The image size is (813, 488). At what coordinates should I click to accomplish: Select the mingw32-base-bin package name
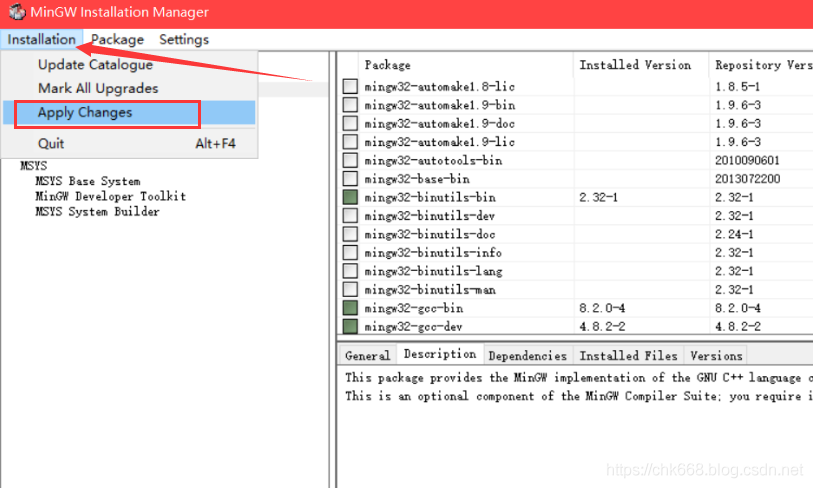pos(417,179)
